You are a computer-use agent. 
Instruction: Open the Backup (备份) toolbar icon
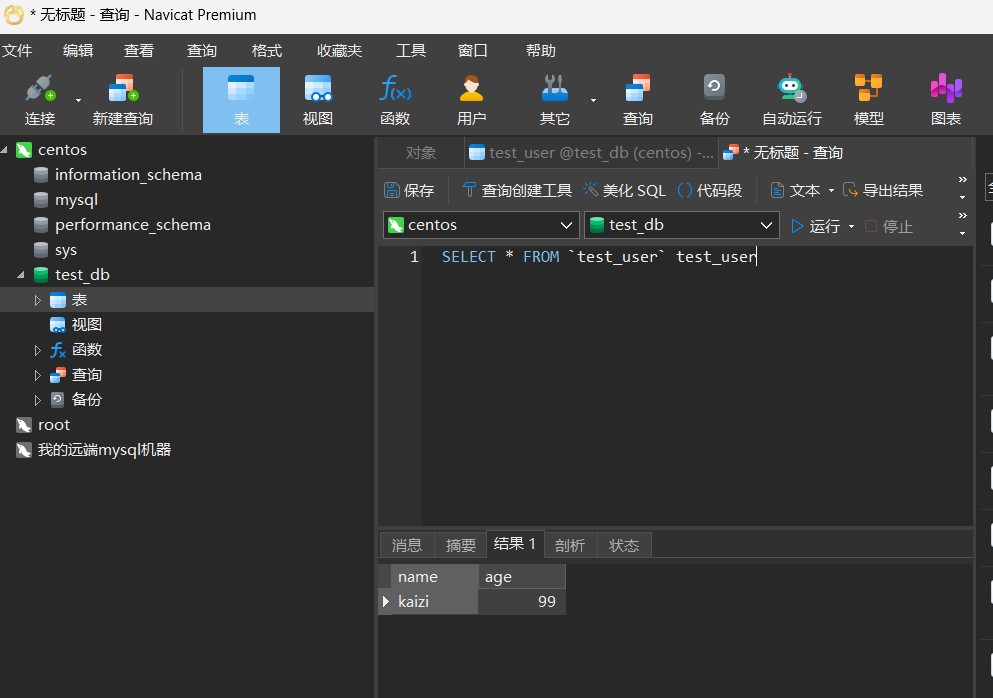(x=714, y=100)
